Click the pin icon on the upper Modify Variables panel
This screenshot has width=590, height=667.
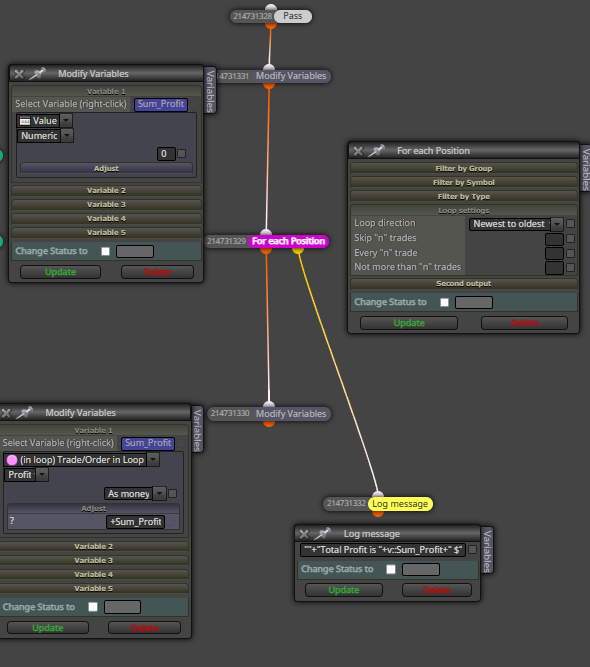(x=37, y=74)
